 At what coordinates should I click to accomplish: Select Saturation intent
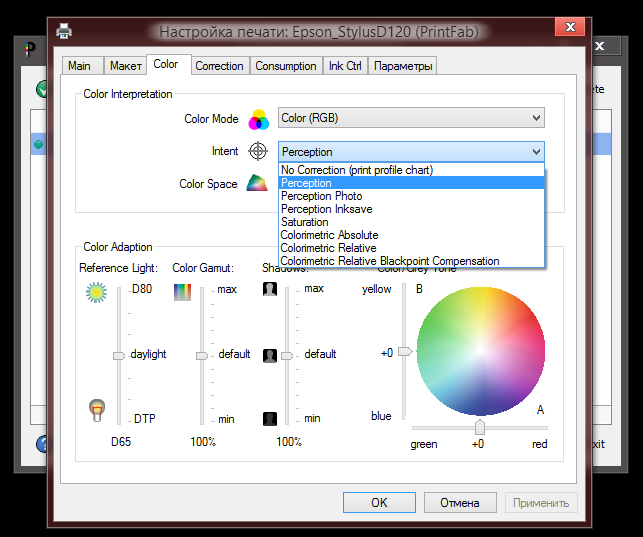411,222
